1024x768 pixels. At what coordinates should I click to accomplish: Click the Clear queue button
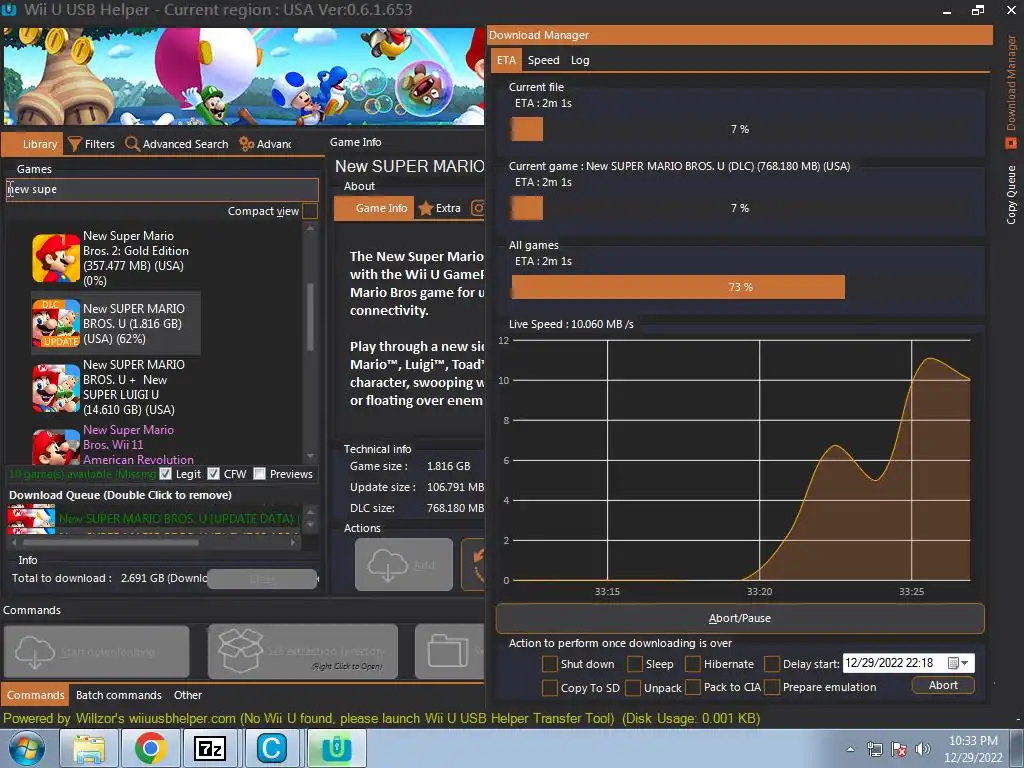point(262,579)
